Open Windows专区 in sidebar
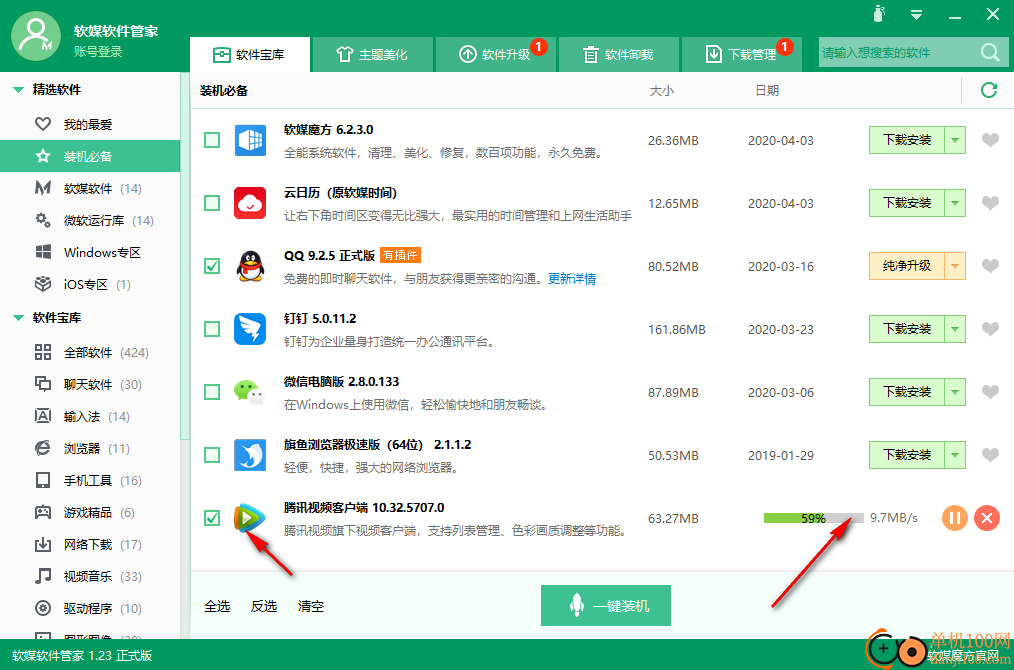Screen dimensions: 1014x670 click(90, 252)
